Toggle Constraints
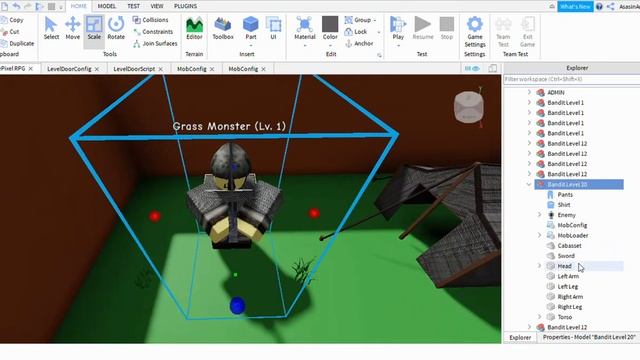The image size is (640, 360). coord(153,31)
